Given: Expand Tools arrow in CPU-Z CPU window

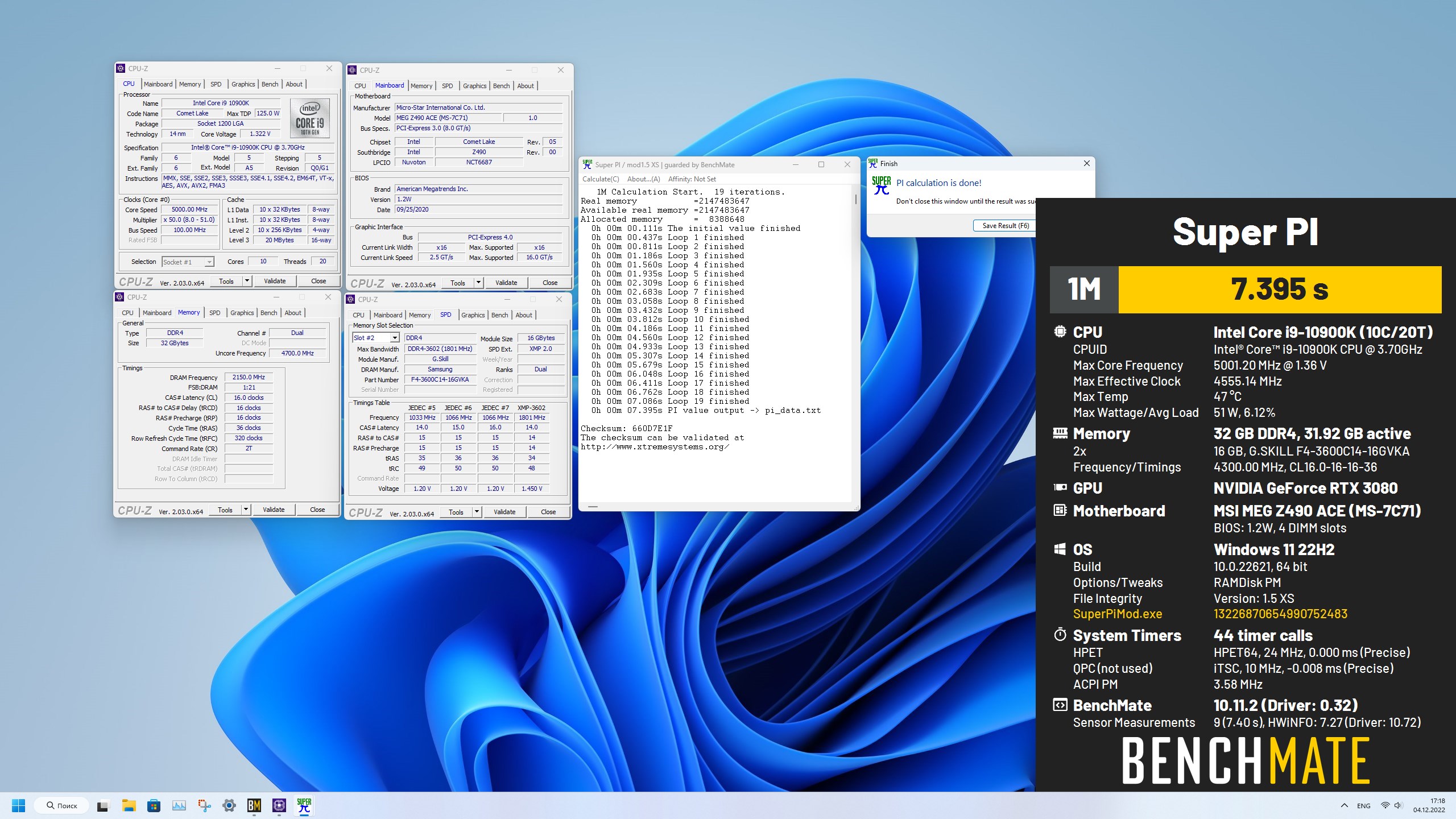Looking at the screenshot, I should tap(247, 281).
